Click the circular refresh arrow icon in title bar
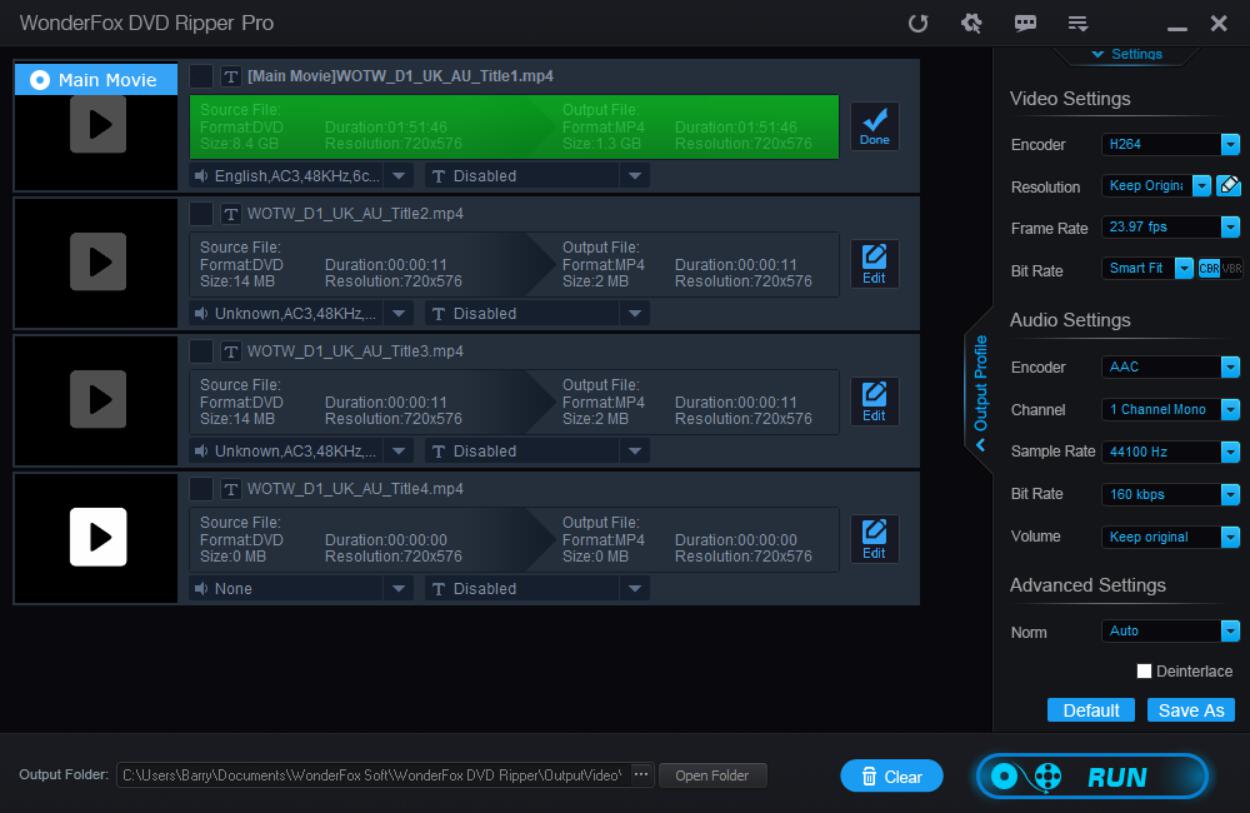Viewport: 1250px width, 813px height. (x=917, y=24)
